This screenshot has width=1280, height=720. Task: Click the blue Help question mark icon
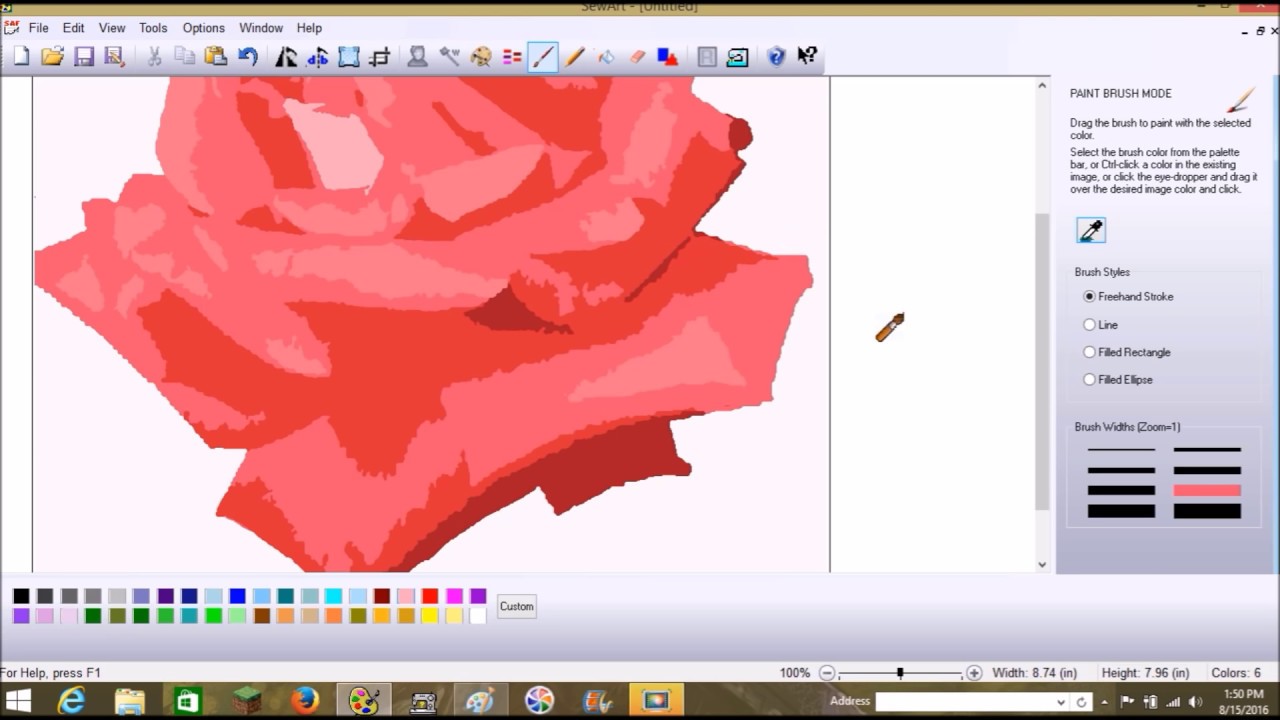click(x=776, y=57)
